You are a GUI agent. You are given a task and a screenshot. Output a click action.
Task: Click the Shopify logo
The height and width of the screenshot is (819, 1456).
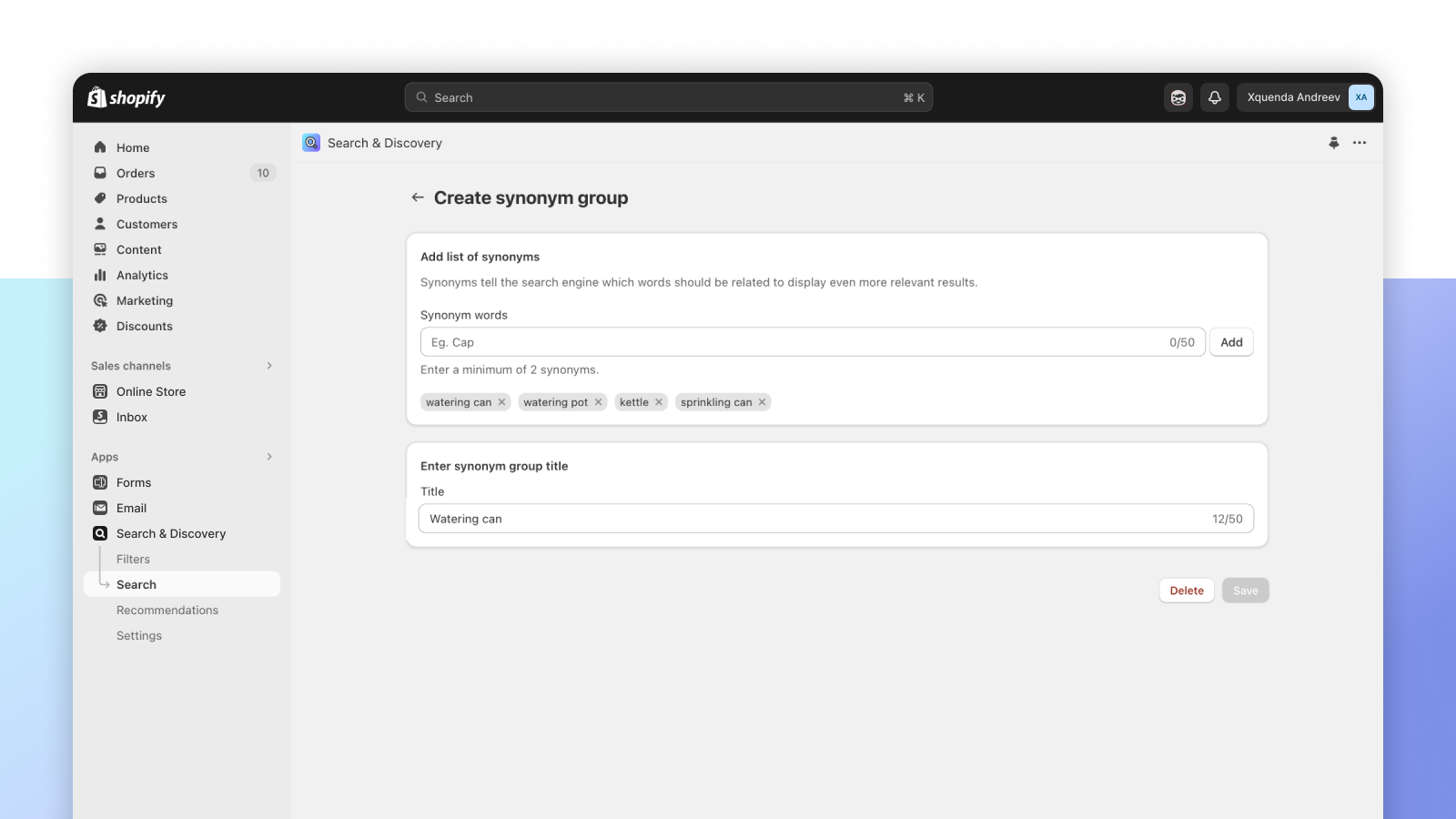125,97
